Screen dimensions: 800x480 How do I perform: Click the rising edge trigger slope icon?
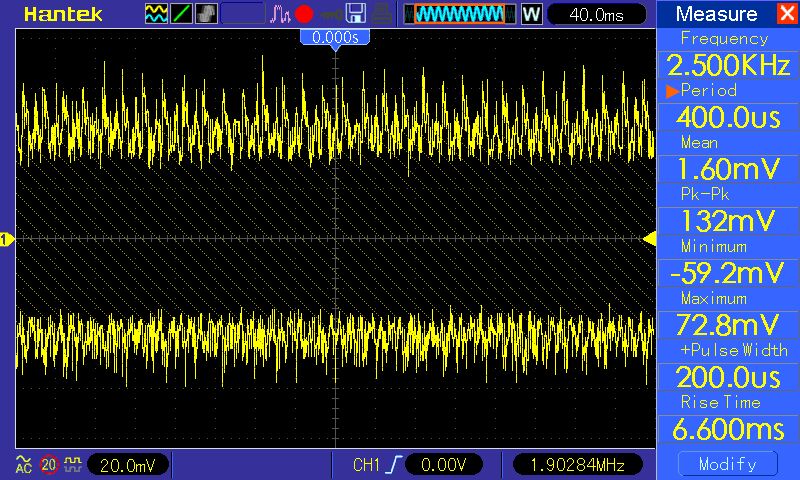point(394,465)
